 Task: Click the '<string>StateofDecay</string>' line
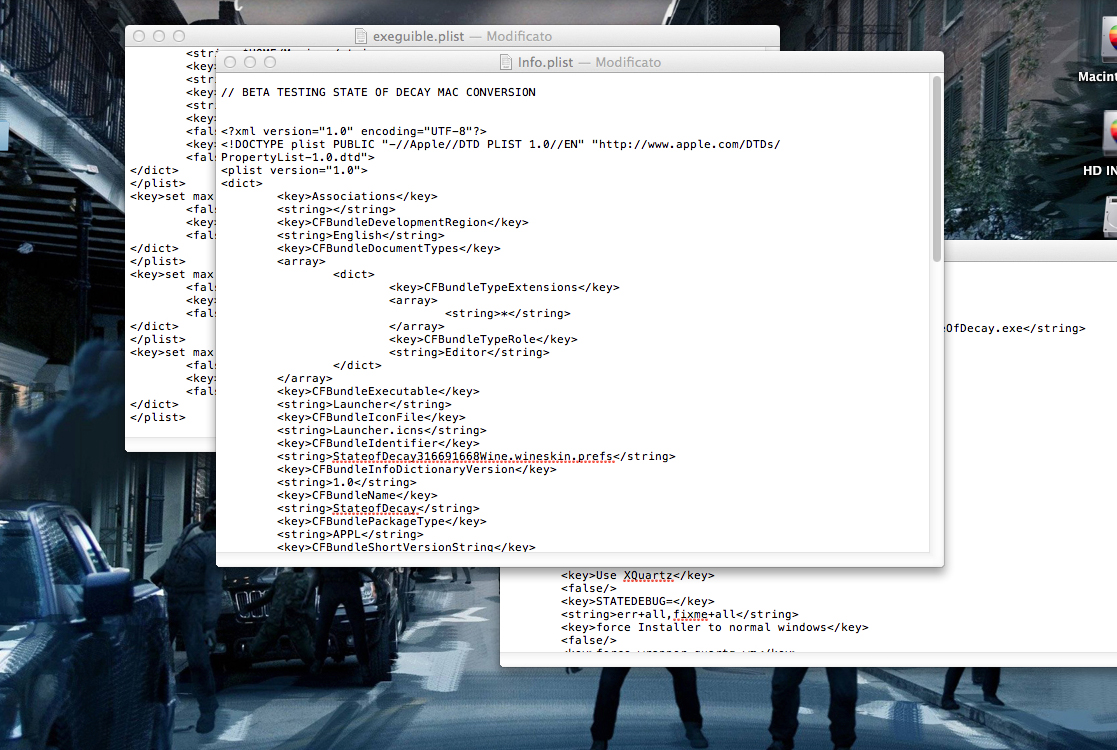coord(378,509)
